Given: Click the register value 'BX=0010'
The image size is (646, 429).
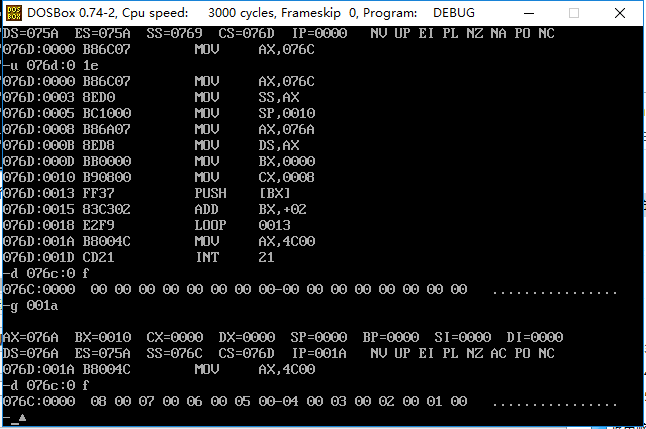Looking at the screenshot, I should tap(103, 338).
